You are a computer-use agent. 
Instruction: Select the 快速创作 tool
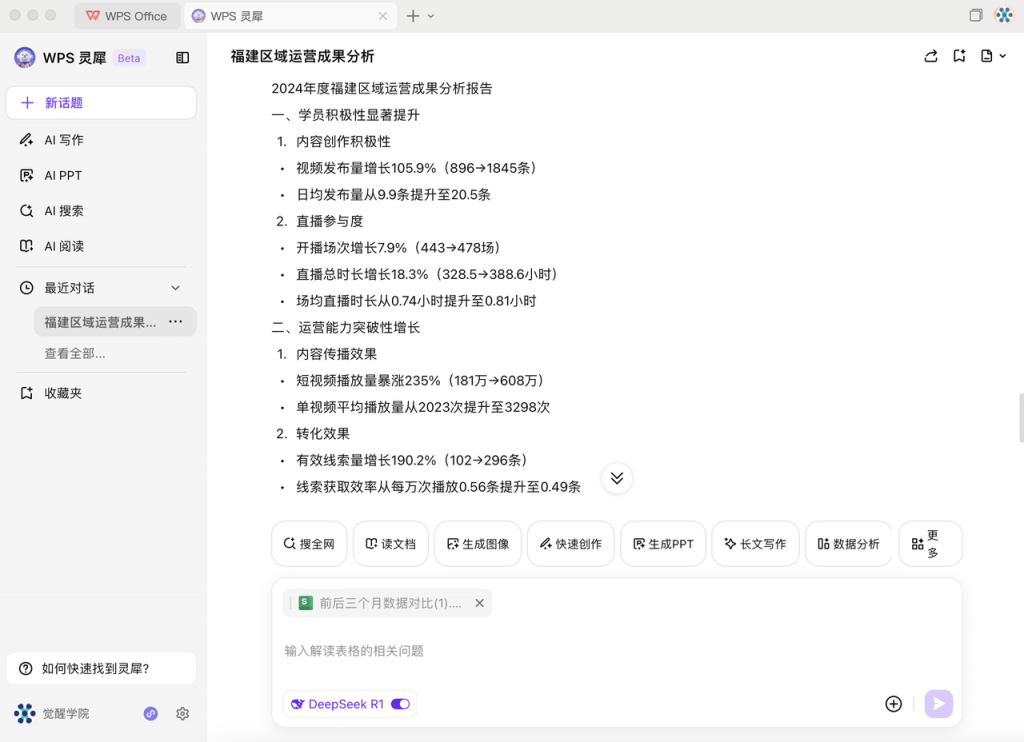571,543
